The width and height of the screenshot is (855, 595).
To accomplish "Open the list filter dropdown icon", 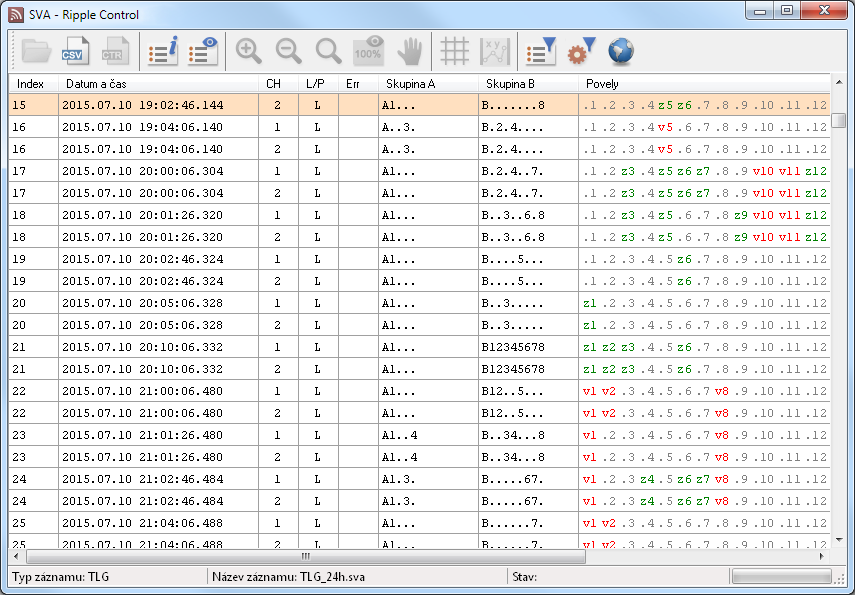I will 541,51.
